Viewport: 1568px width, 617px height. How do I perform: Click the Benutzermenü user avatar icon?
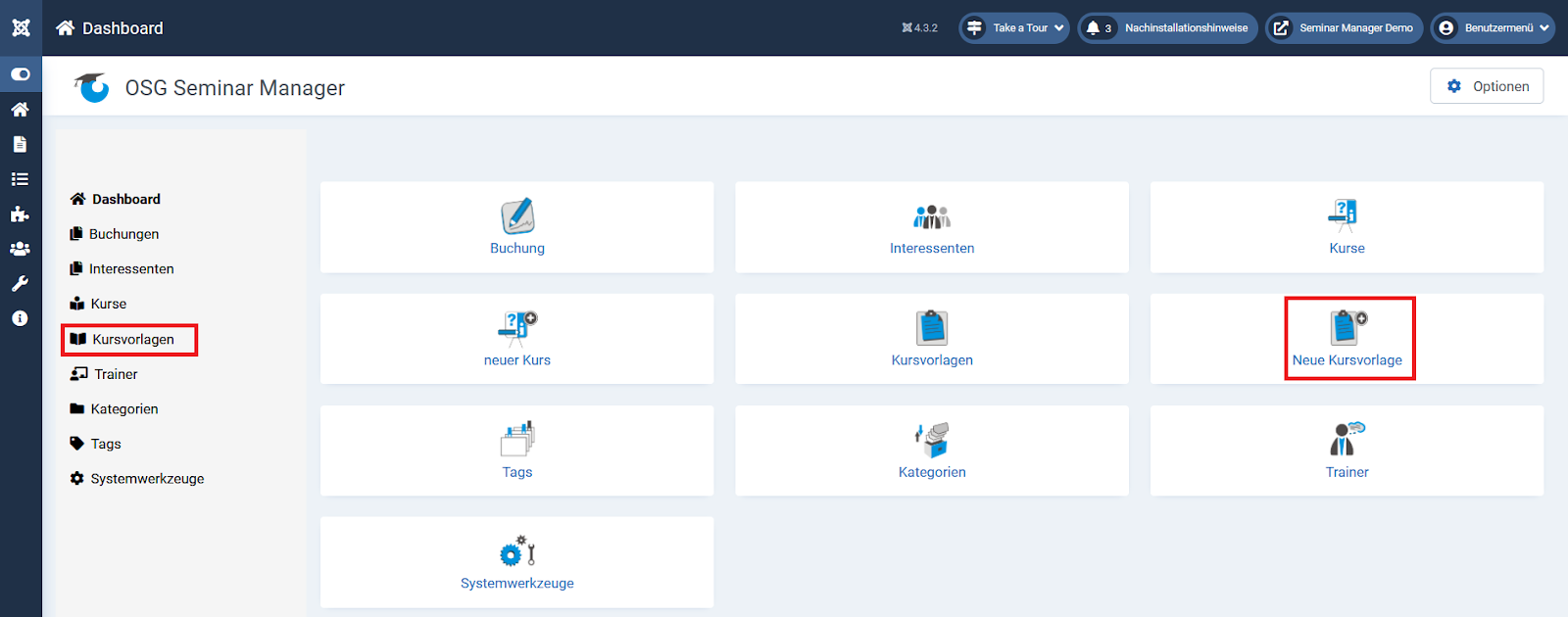point(1446,27)
